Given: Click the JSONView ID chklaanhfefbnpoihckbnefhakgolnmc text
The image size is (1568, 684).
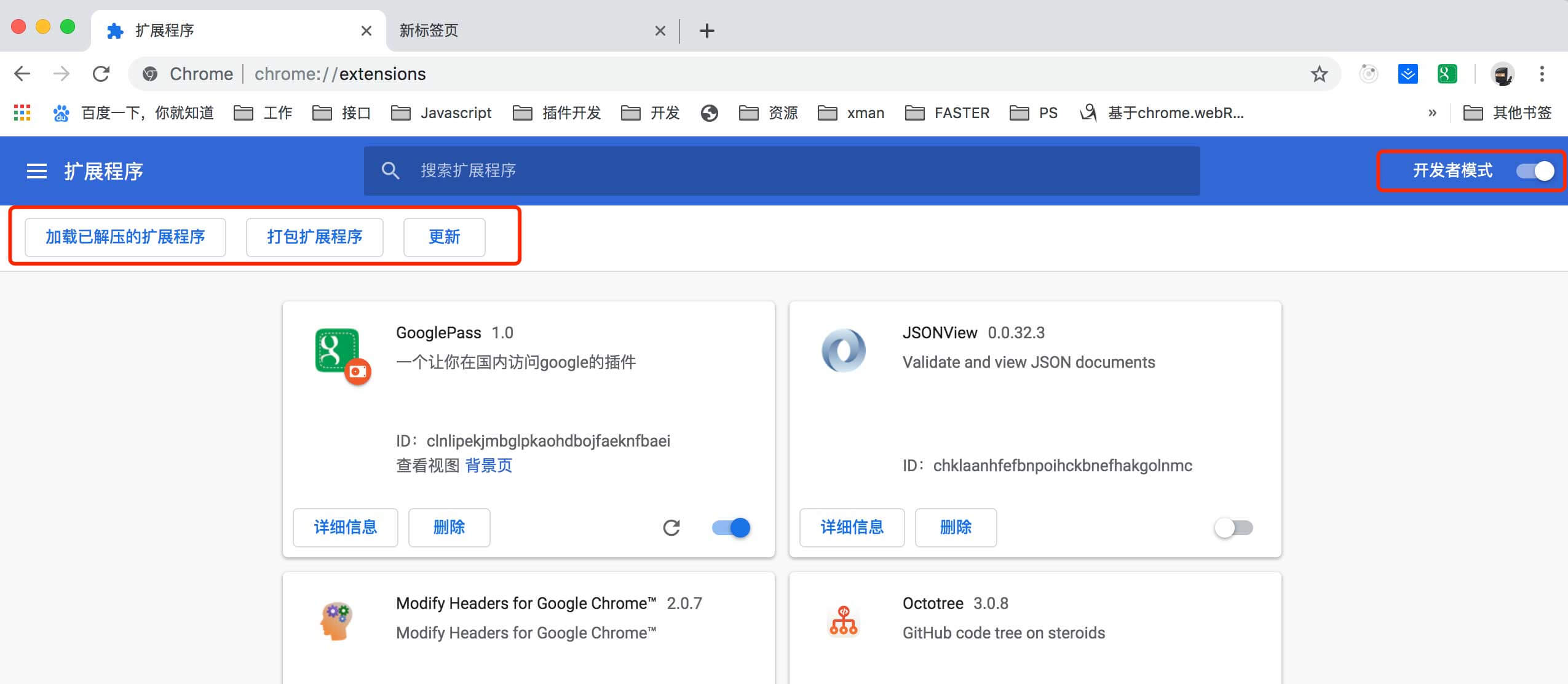Looking at the screenshot, I should (1063, 466).
